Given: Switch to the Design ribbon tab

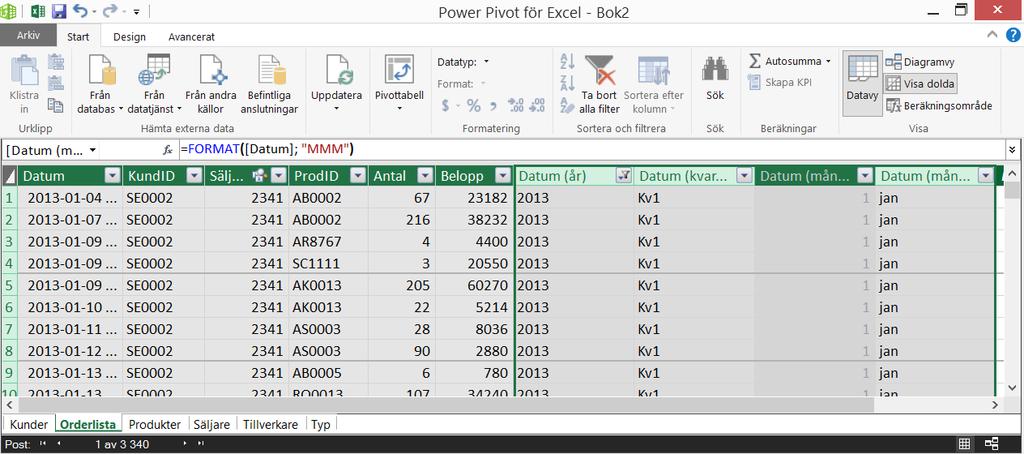Looking at the screenshot, I should [129, 37].
